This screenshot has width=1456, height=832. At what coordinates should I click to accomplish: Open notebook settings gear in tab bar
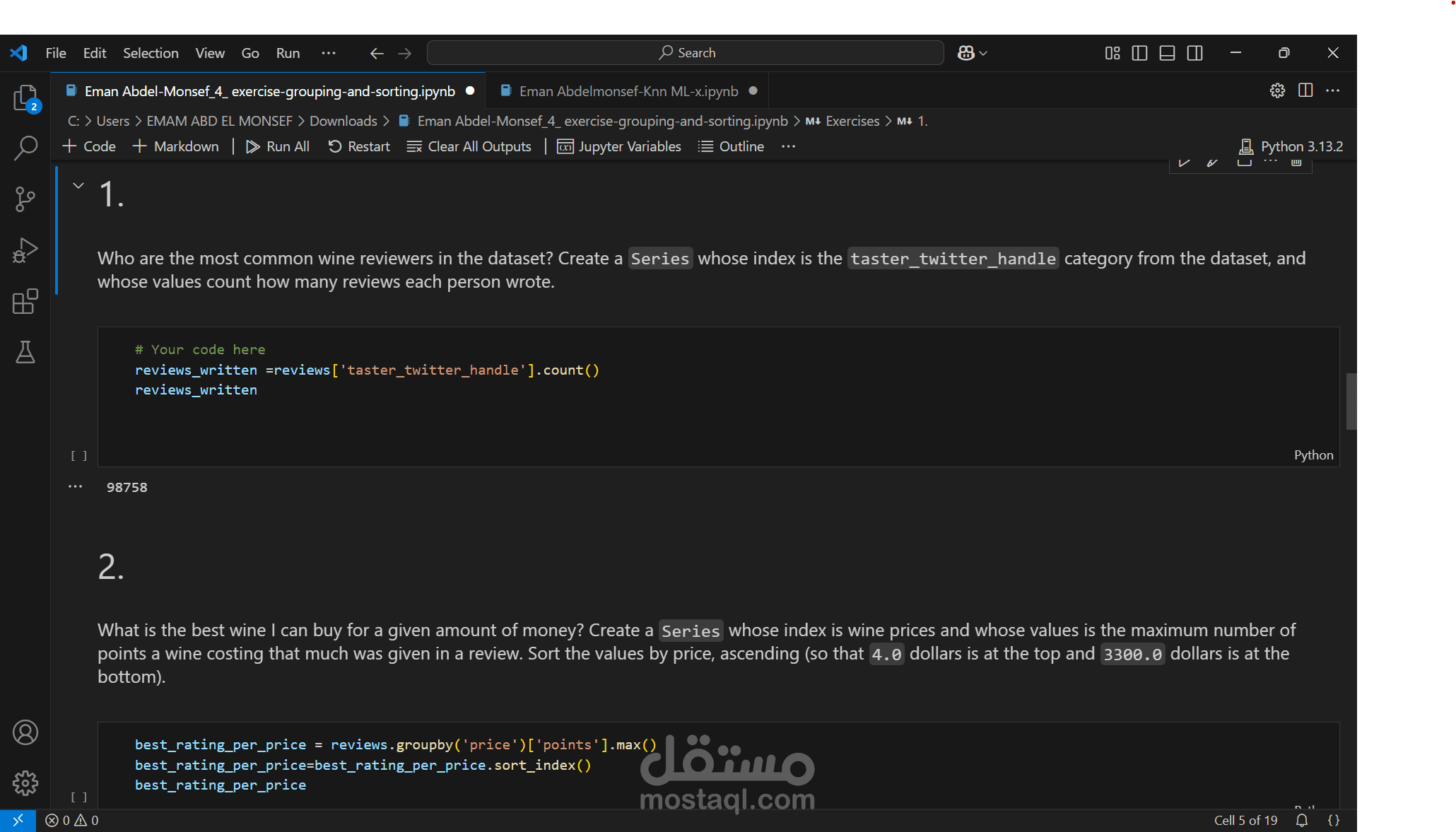coord(1277,90)
